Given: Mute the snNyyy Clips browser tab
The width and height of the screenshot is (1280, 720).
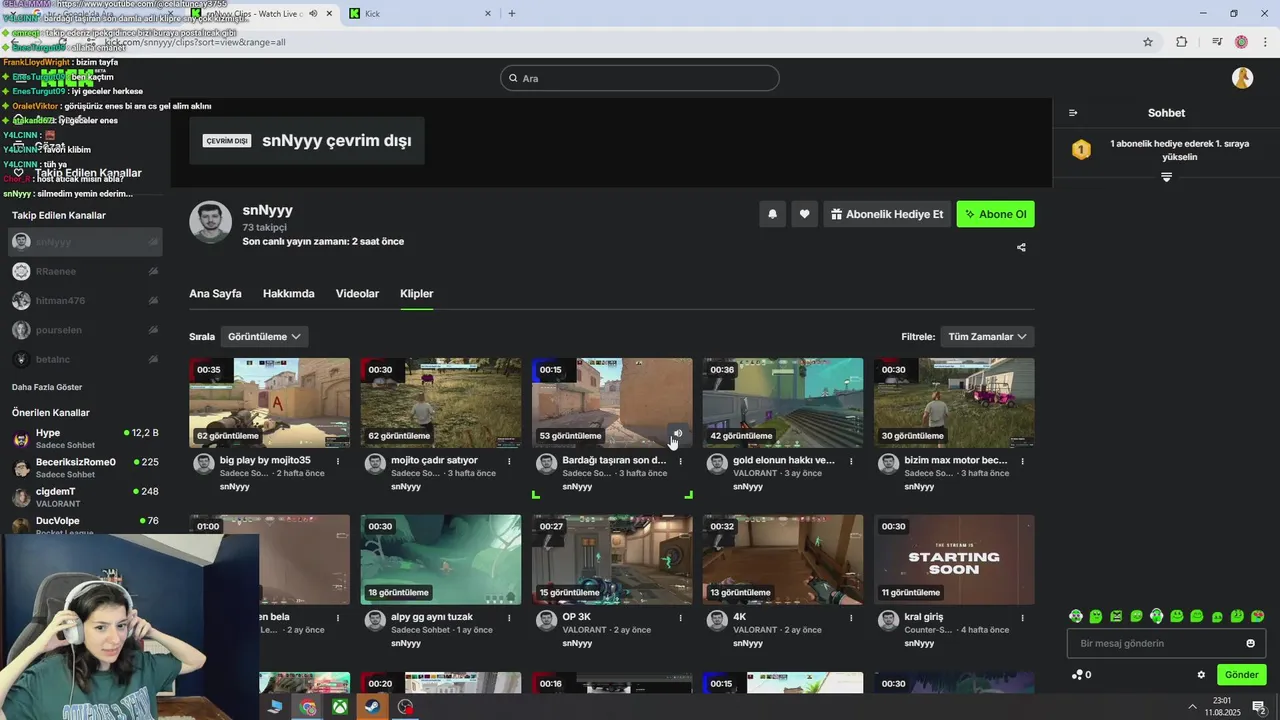Looking at the screenshot, I should pos(313,14).
